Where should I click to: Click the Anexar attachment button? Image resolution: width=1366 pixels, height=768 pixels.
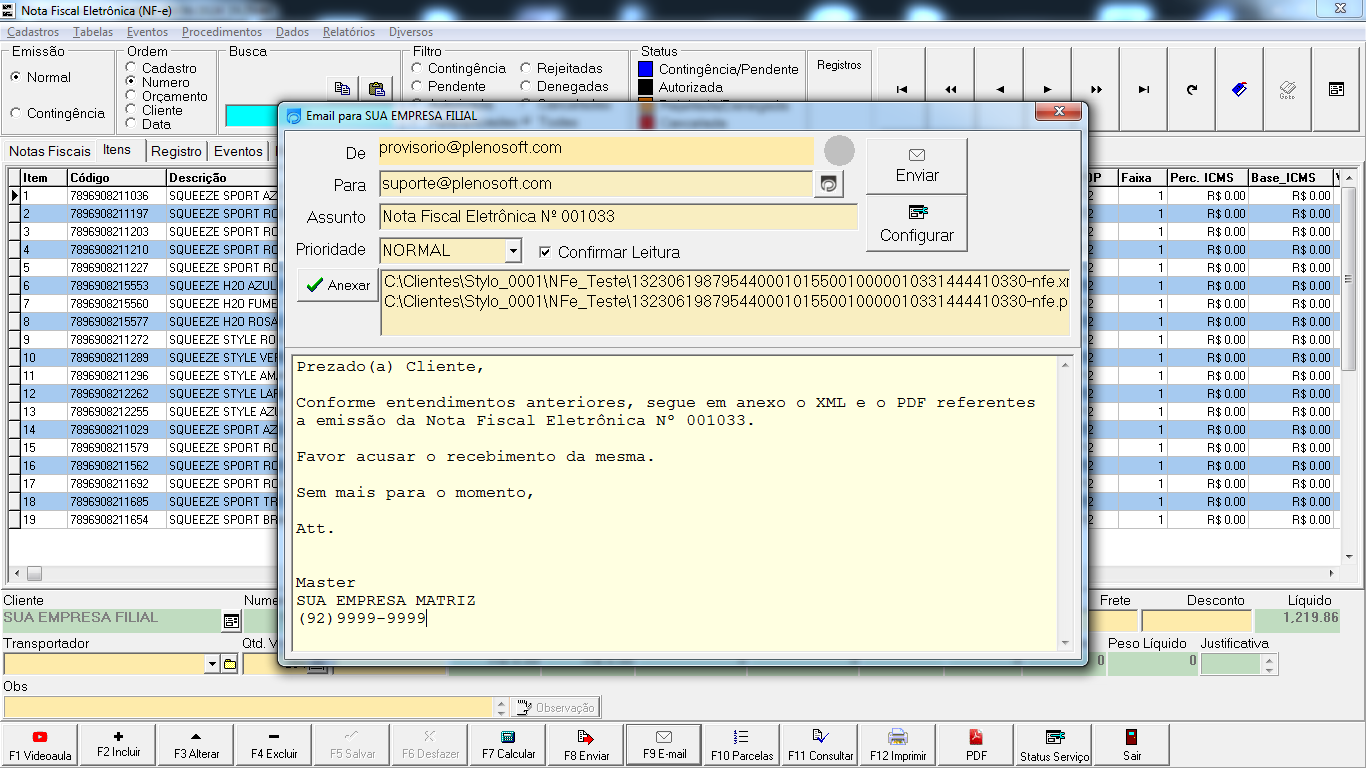(338, 285)
